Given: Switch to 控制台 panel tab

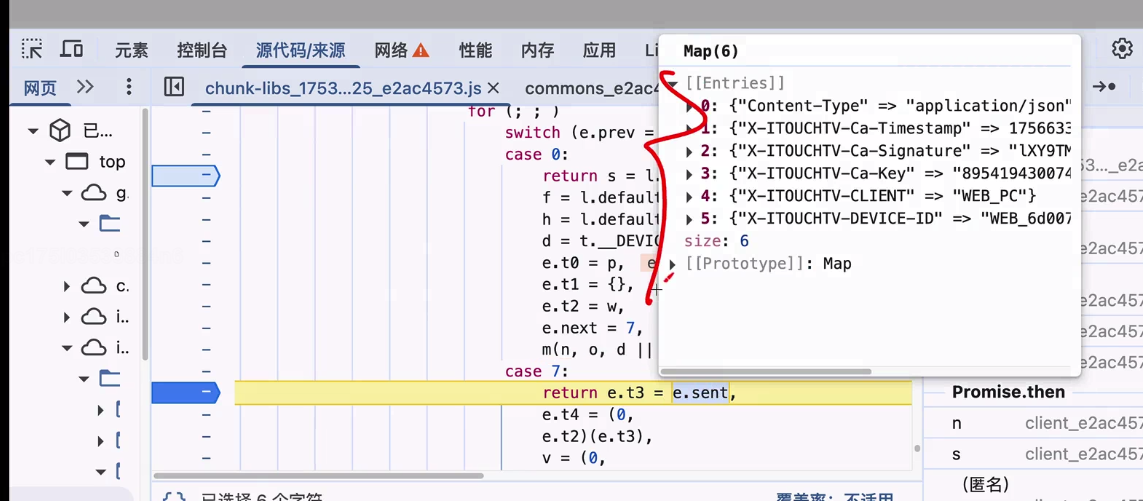Looking at the screenshot, I should coord(202,50).
